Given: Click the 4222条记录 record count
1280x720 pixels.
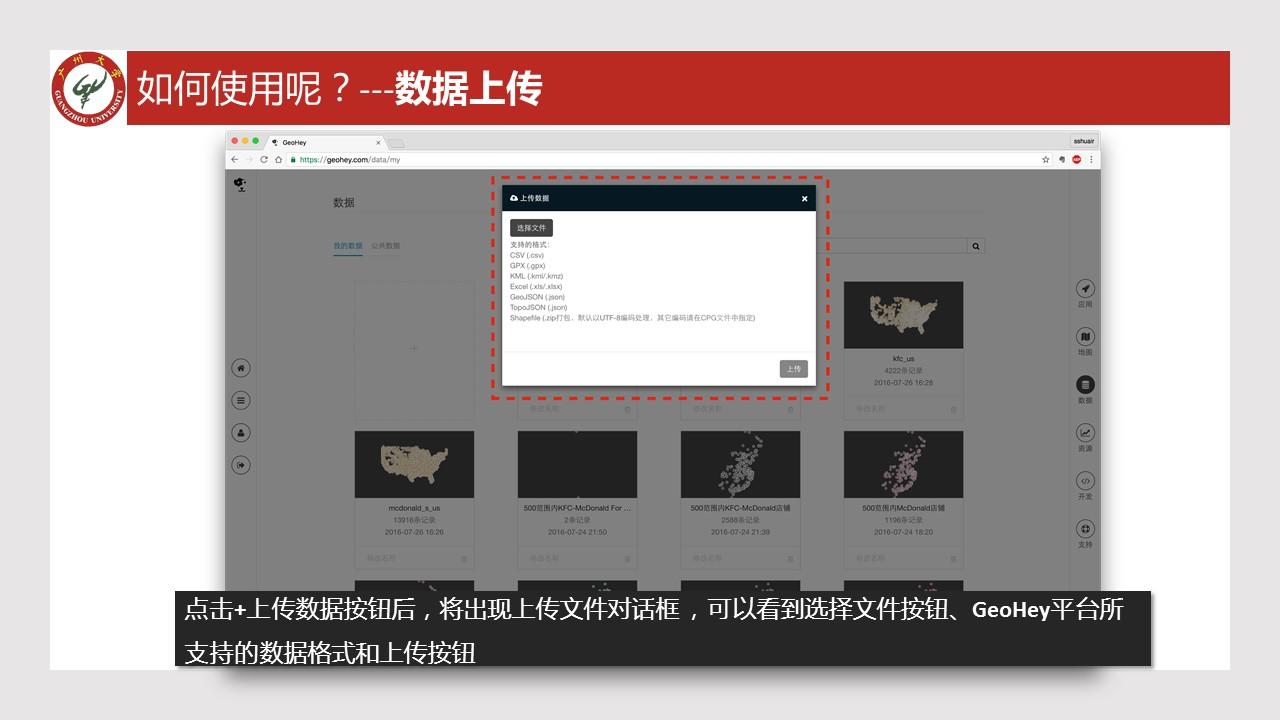Looking at the screenshot, I should click(x=903, y=371).
